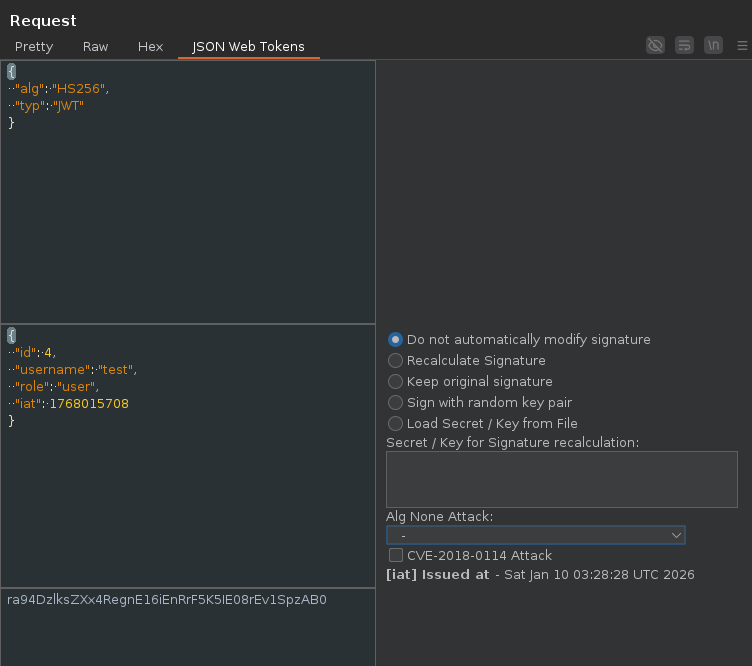Click the iat value 1768015708

(x=89, y=404)
